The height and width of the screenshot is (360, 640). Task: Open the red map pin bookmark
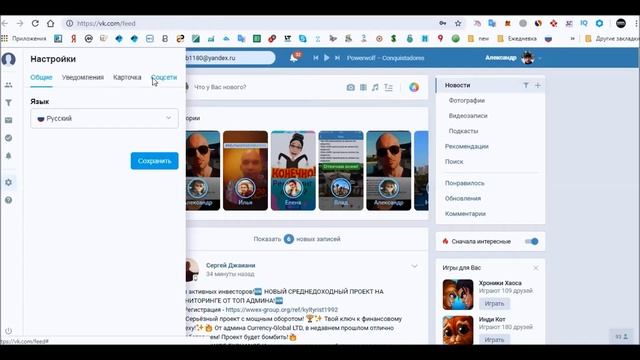(440, 38)
